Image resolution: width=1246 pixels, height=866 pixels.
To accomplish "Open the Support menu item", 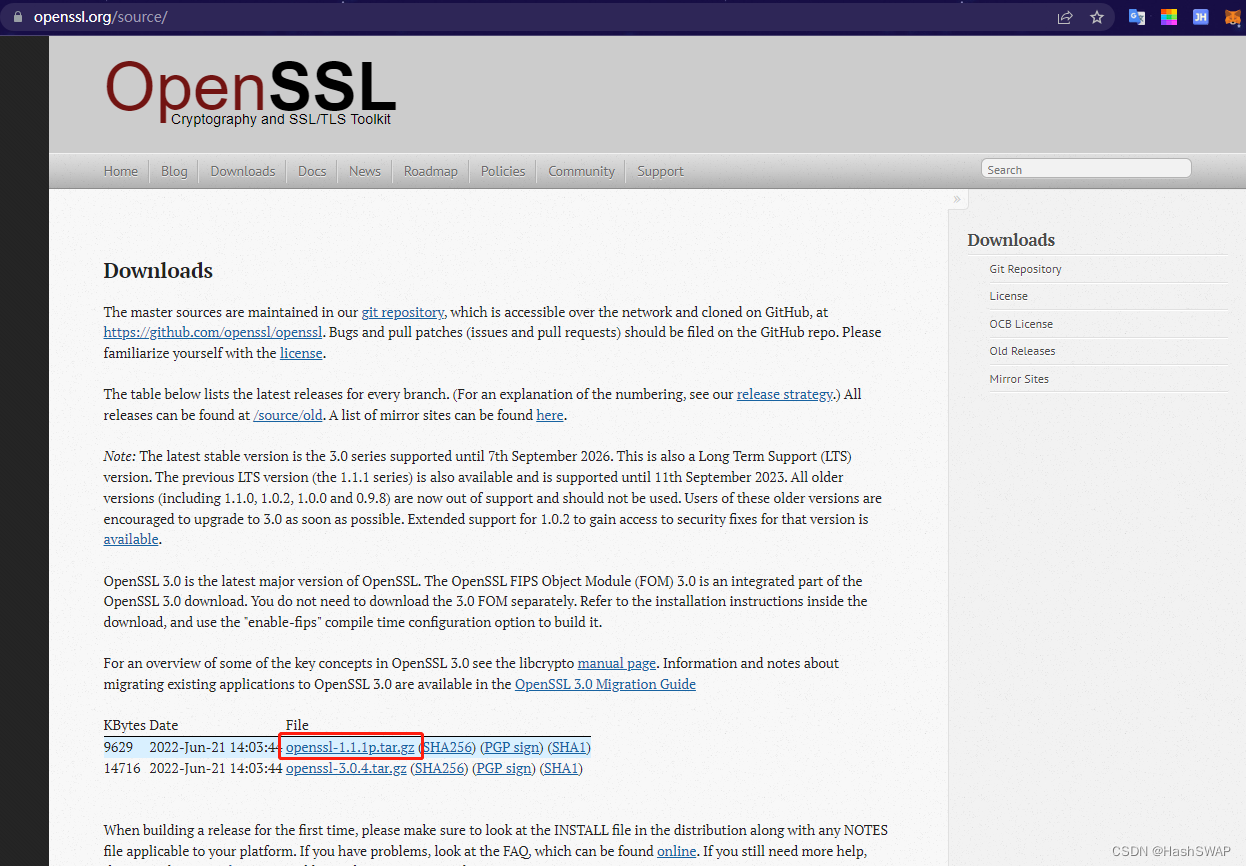I will (x=661, y=171).
